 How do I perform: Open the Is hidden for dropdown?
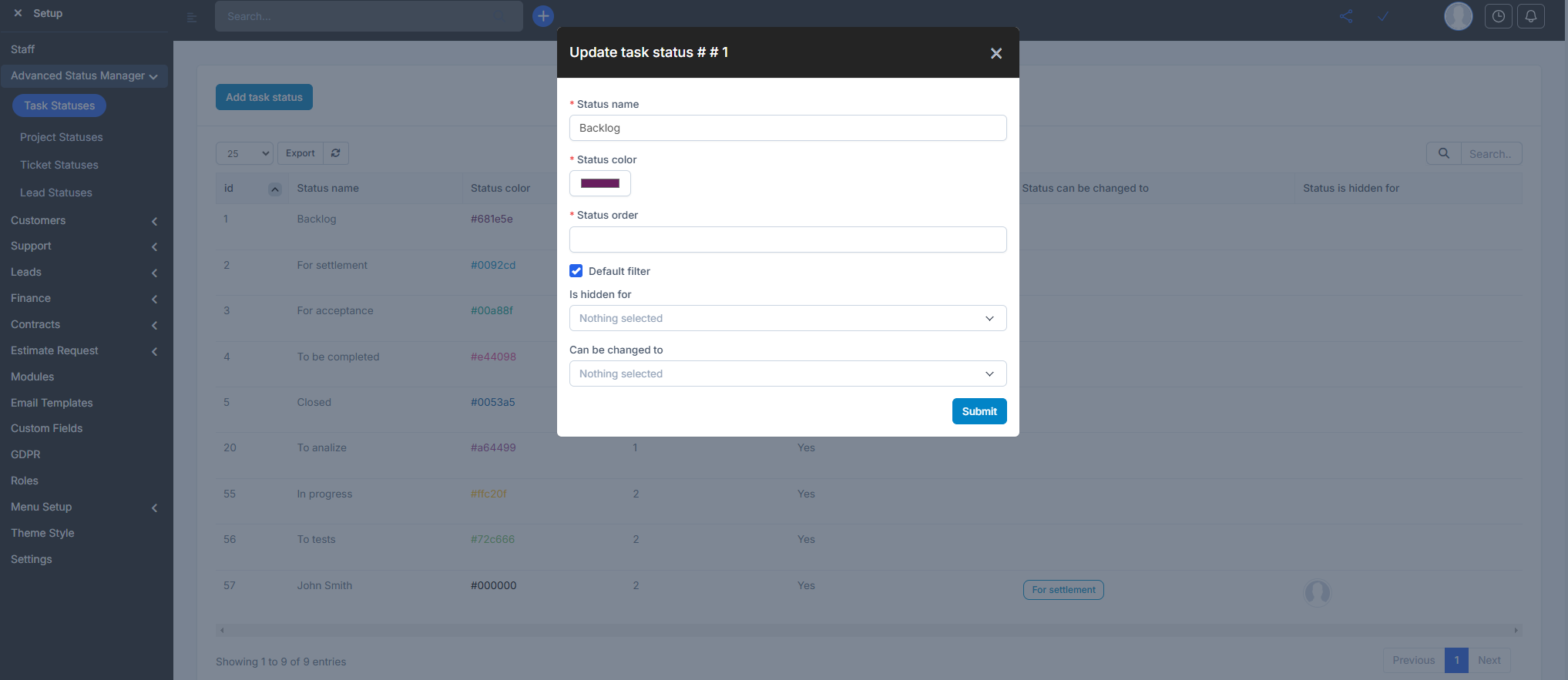pos(787,318)
